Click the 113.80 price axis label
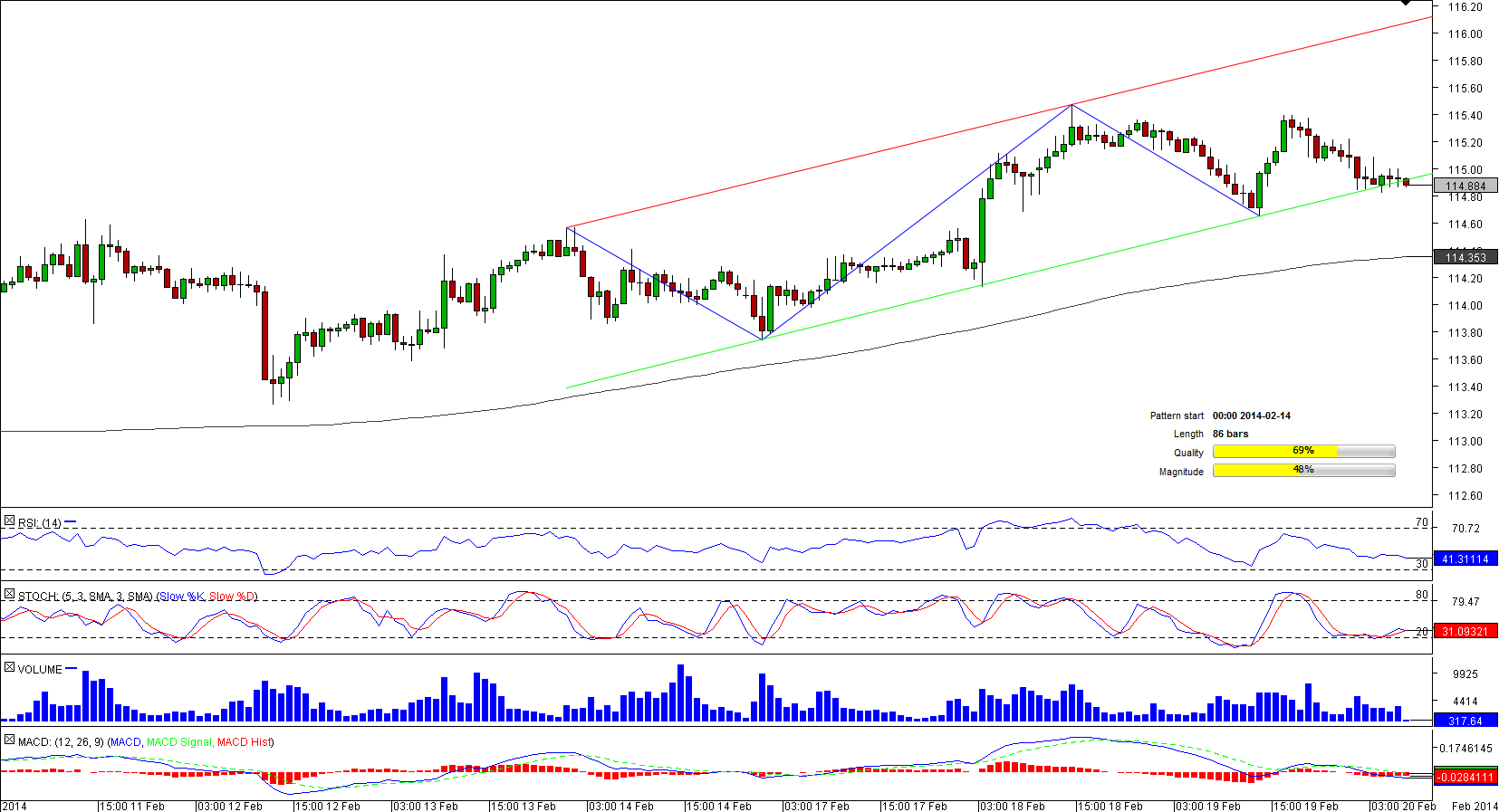 pyautogui.click(x=1465, y=333)
